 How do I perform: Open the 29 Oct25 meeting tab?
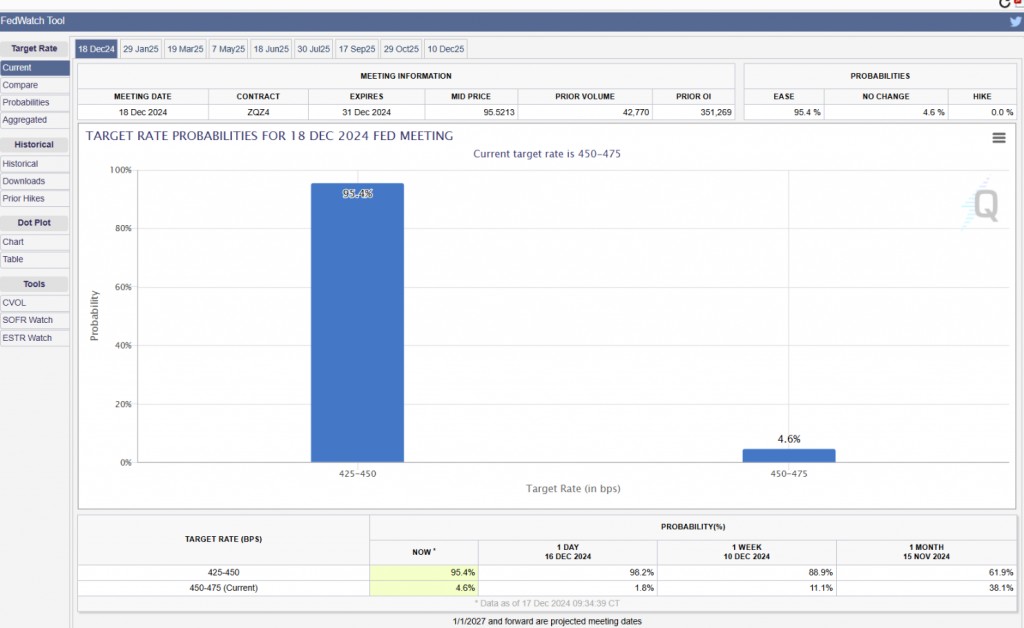click(401, 49)
